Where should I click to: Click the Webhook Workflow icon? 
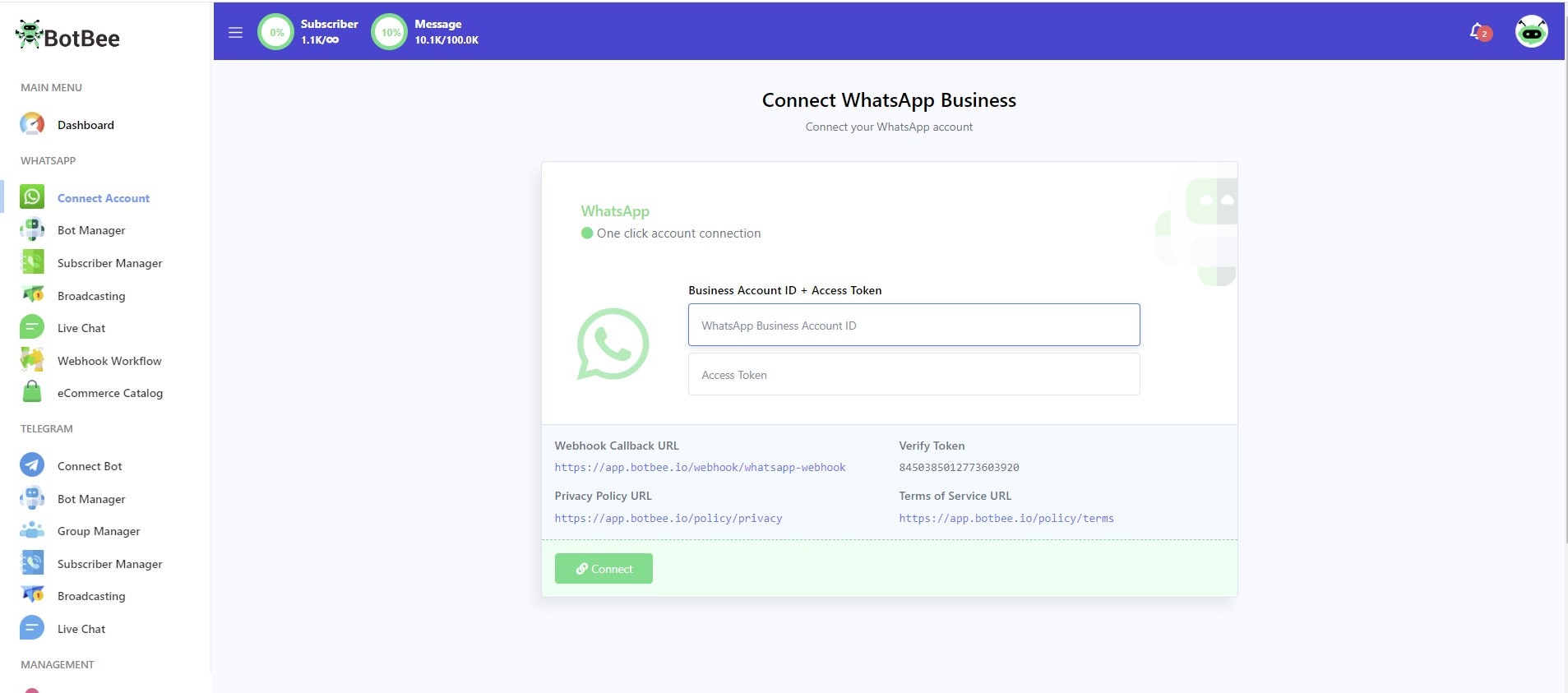click(x=32, y=359)
